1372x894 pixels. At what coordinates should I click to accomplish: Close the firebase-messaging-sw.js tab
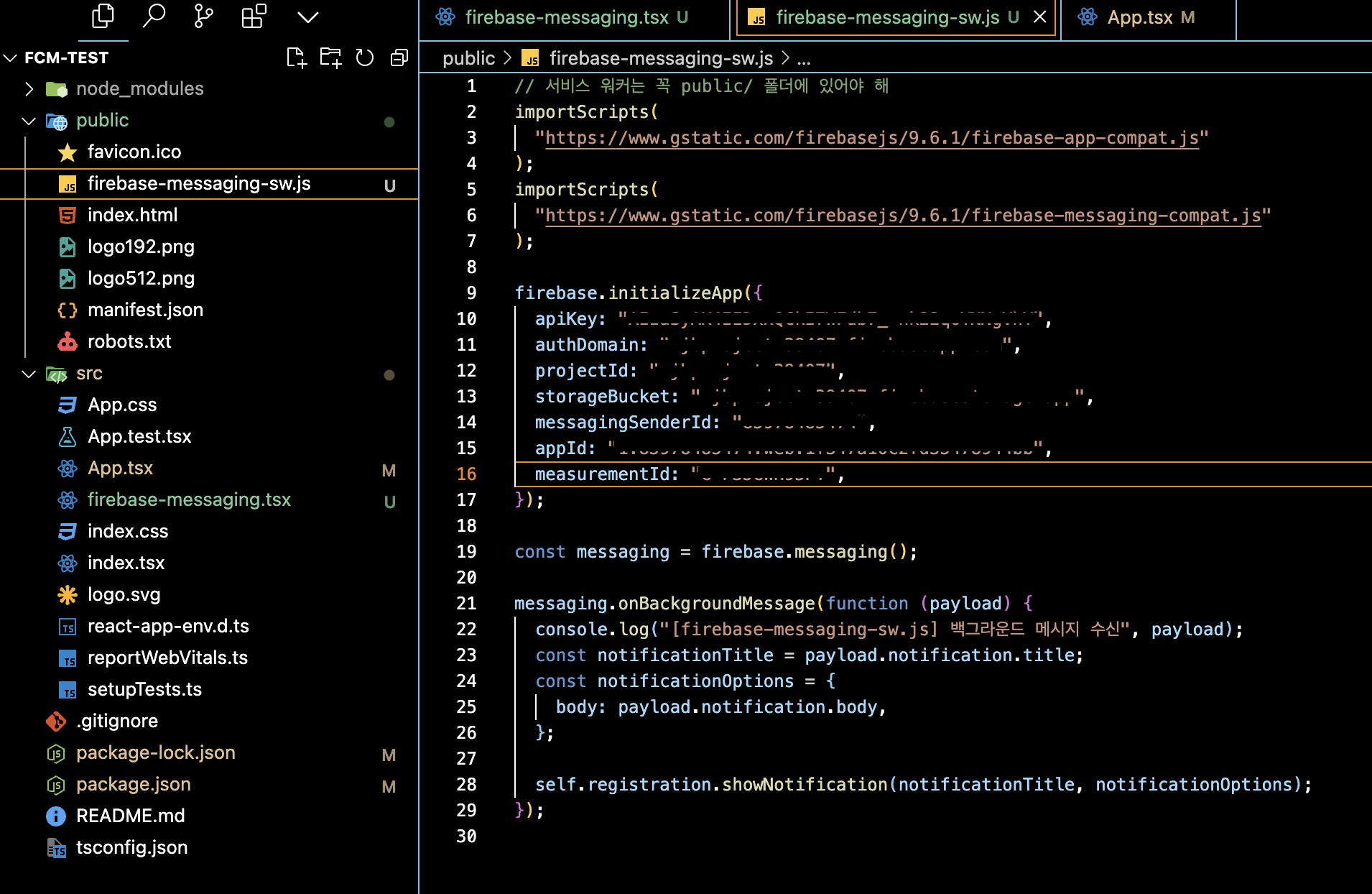tap(1039, 17)
